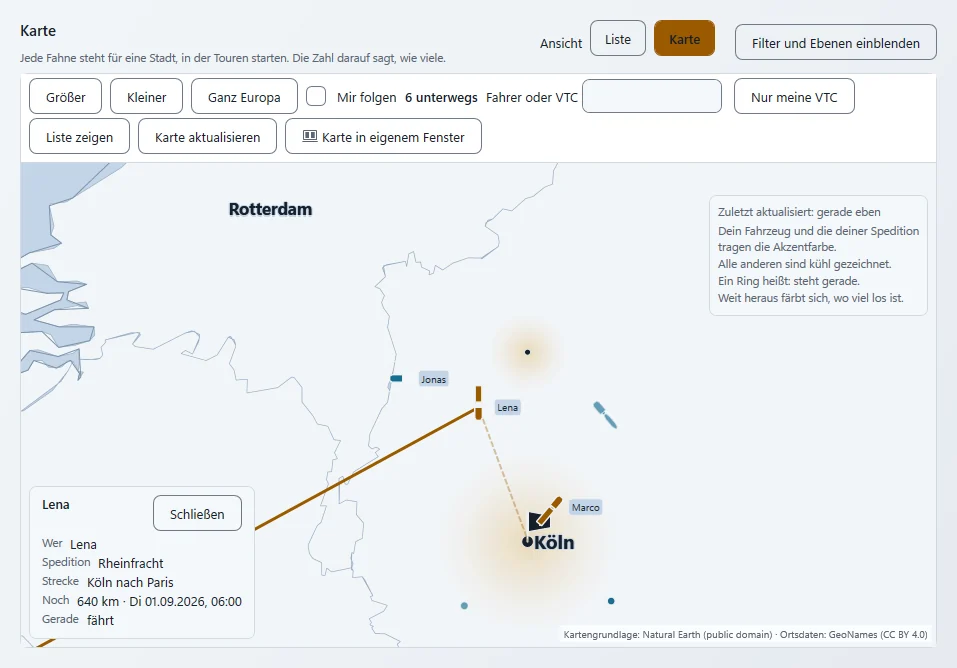The width and height of the screenshot is (957, 668).
Task: Zoom out using the Kleiner button
Action: [x=146, y=96]
